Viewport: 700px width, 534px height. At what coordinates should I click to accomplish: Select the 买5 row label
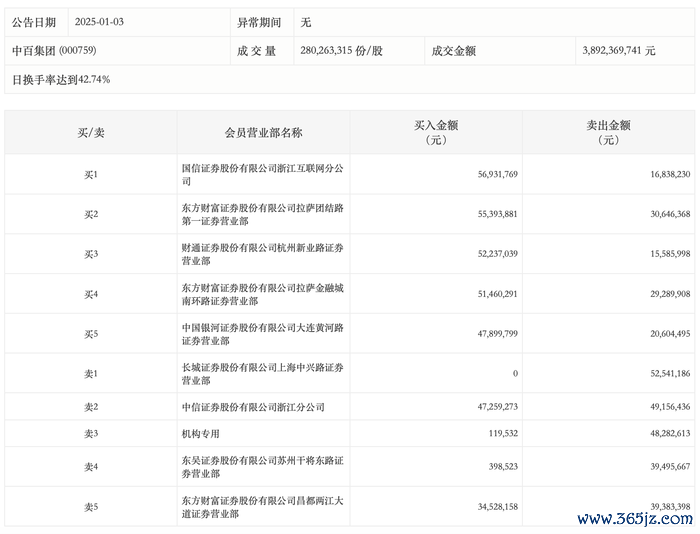[x=91, y=334]
